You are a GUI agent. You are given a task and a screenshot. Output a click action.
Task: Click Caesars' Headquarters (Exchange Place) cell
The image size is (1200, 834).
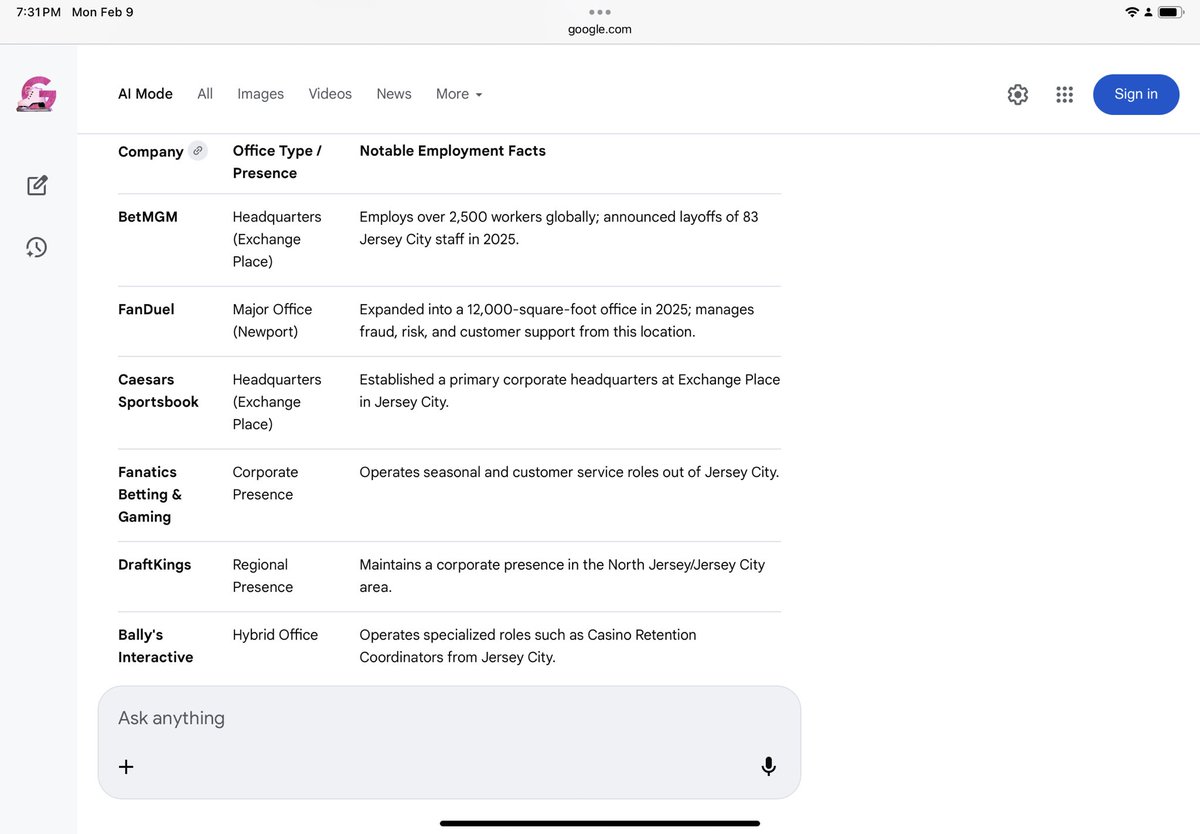point(277,402)
